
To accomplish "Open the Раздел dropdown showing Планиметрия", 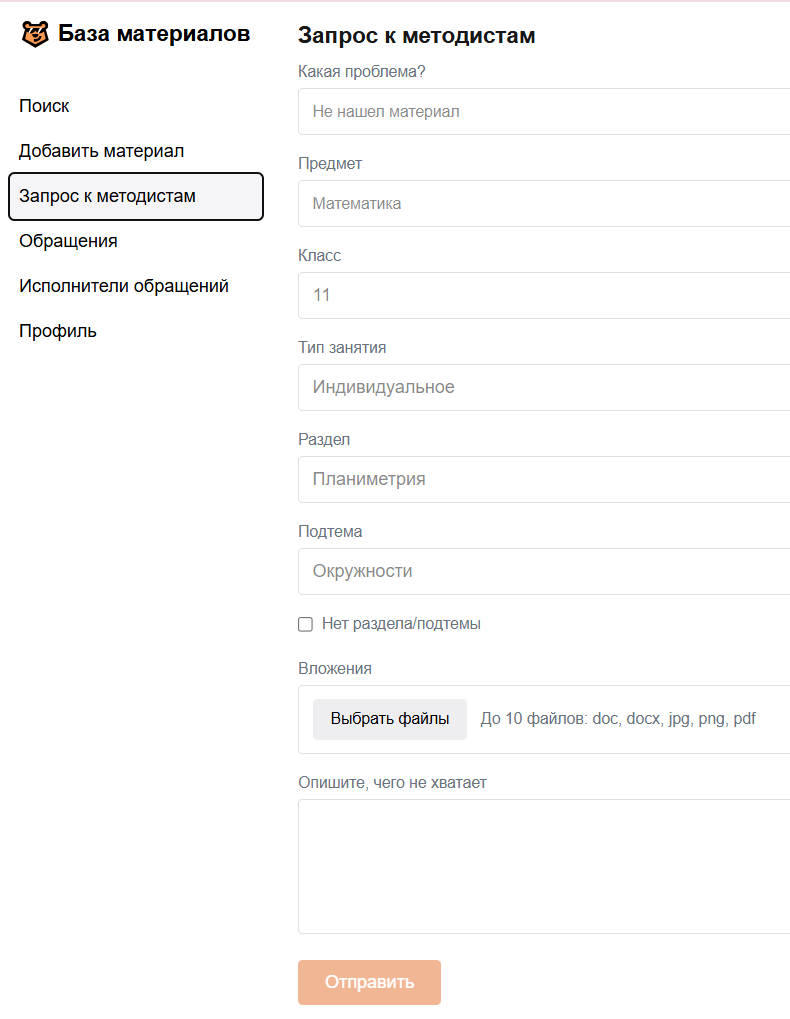I will click(x=544, y=480).
